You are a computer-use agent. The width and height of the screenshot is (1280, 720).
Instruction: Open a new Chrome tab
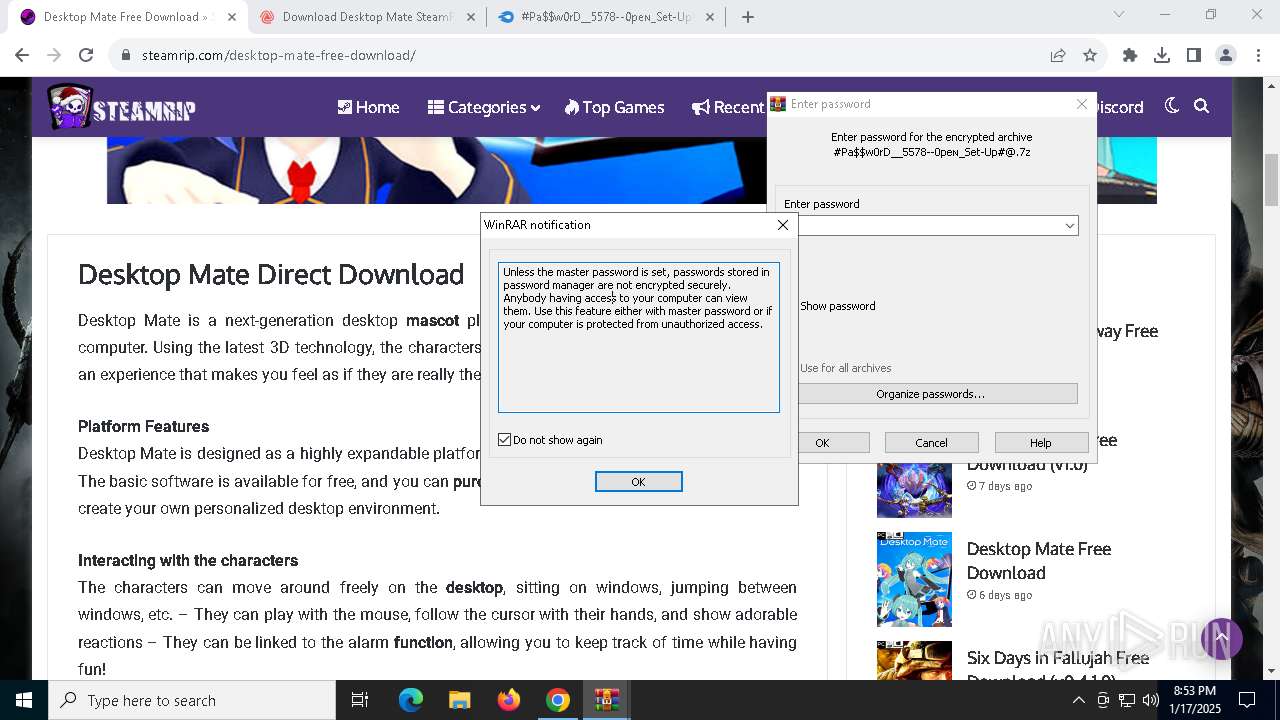(x=748, y=16)
